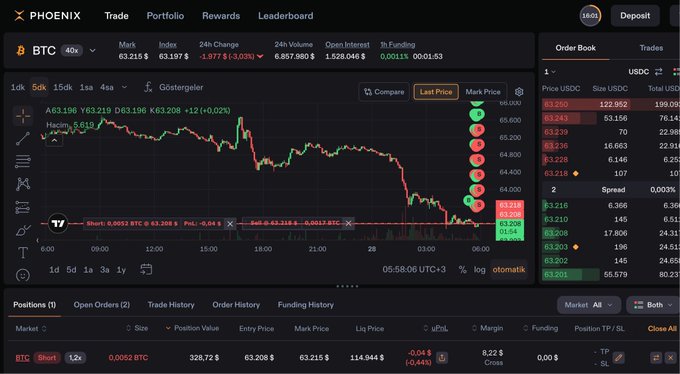Switch to Funding History tab
680x374 pixels.
pyautogui.click(x=306, y=305)
